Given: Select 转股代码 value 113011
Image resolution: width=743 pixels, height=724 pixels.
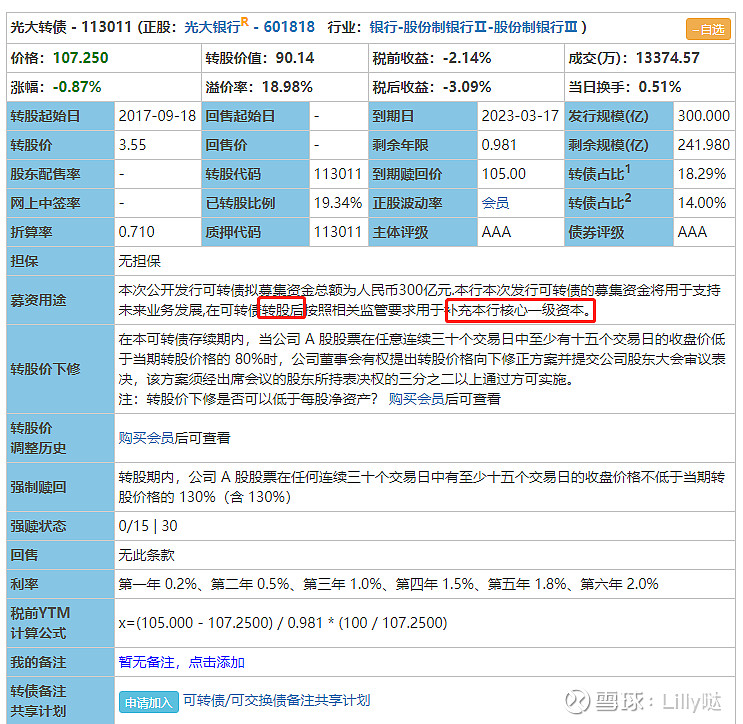Looking at the screenshot, I should pyautogui.click(x=338, y=174).
